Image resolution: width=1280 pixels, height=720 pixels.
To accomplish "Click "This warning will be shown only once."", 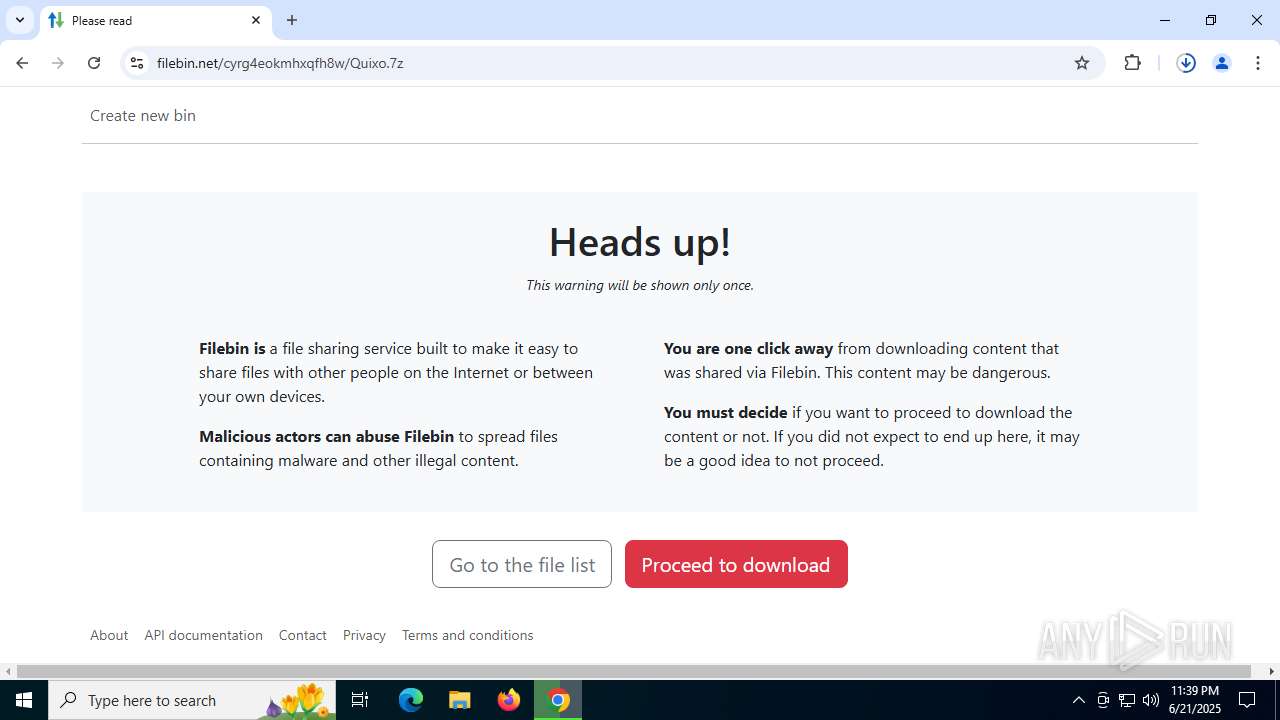I will pos(640,285).
